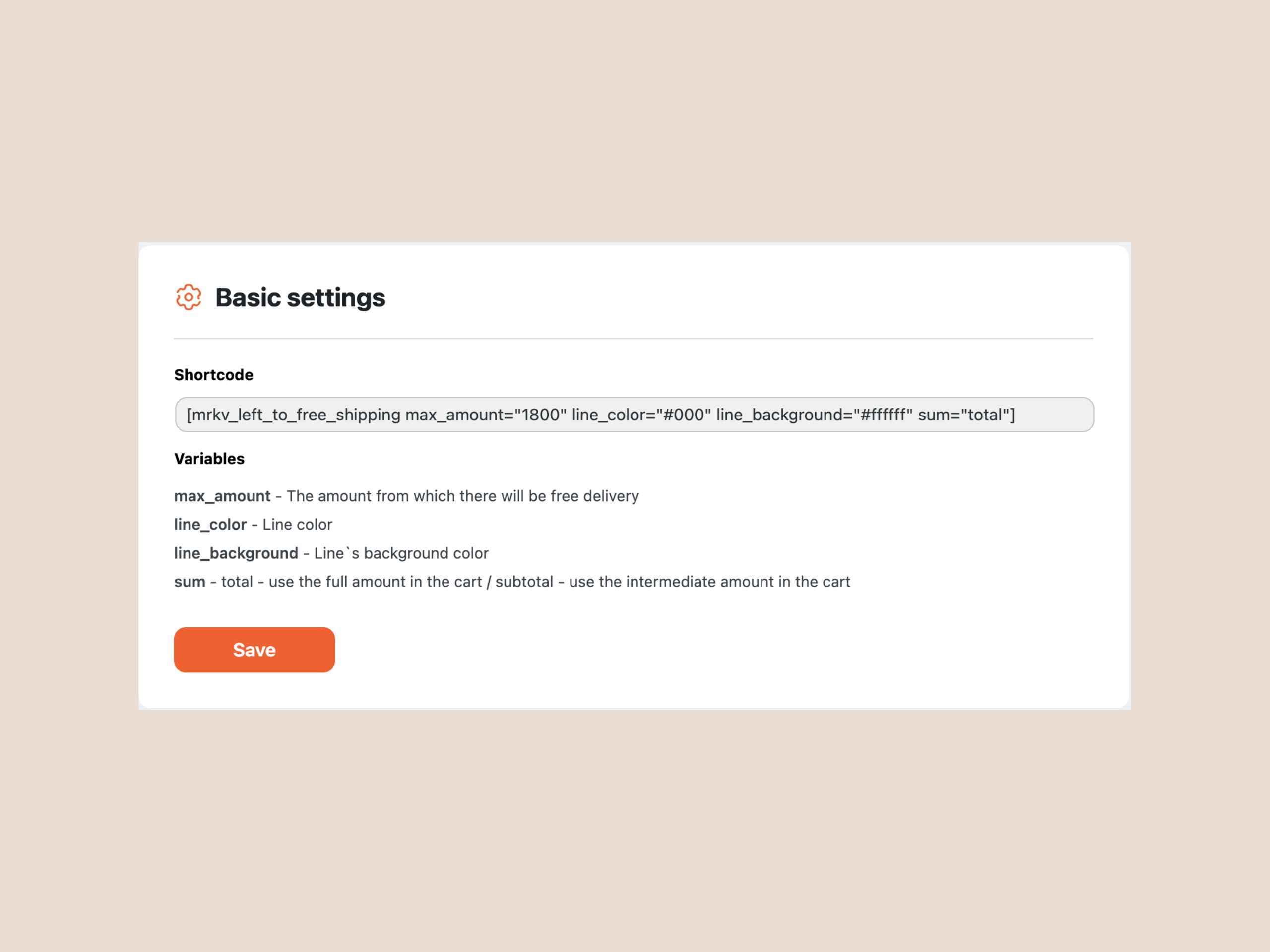Click sum="total" at the shortcode end
Screen dimensions: 1270x952
tap(963, 415)
